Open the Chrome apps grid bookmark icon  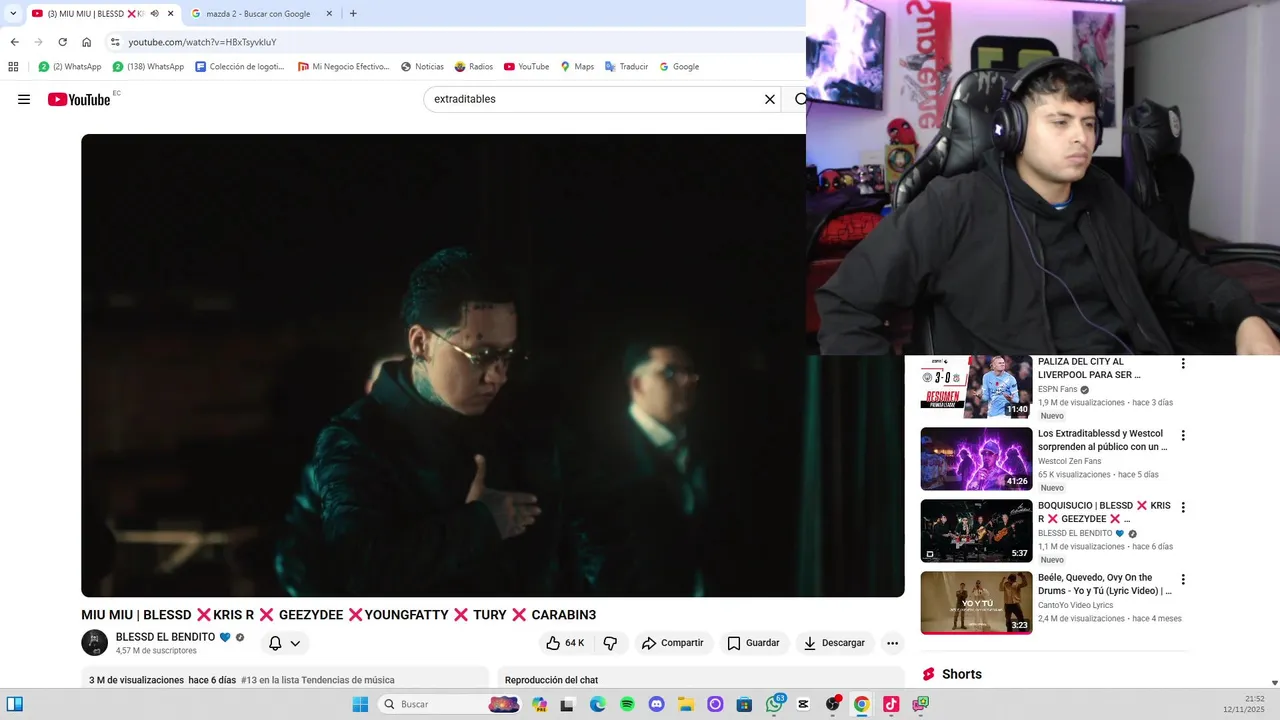[13, 67]
